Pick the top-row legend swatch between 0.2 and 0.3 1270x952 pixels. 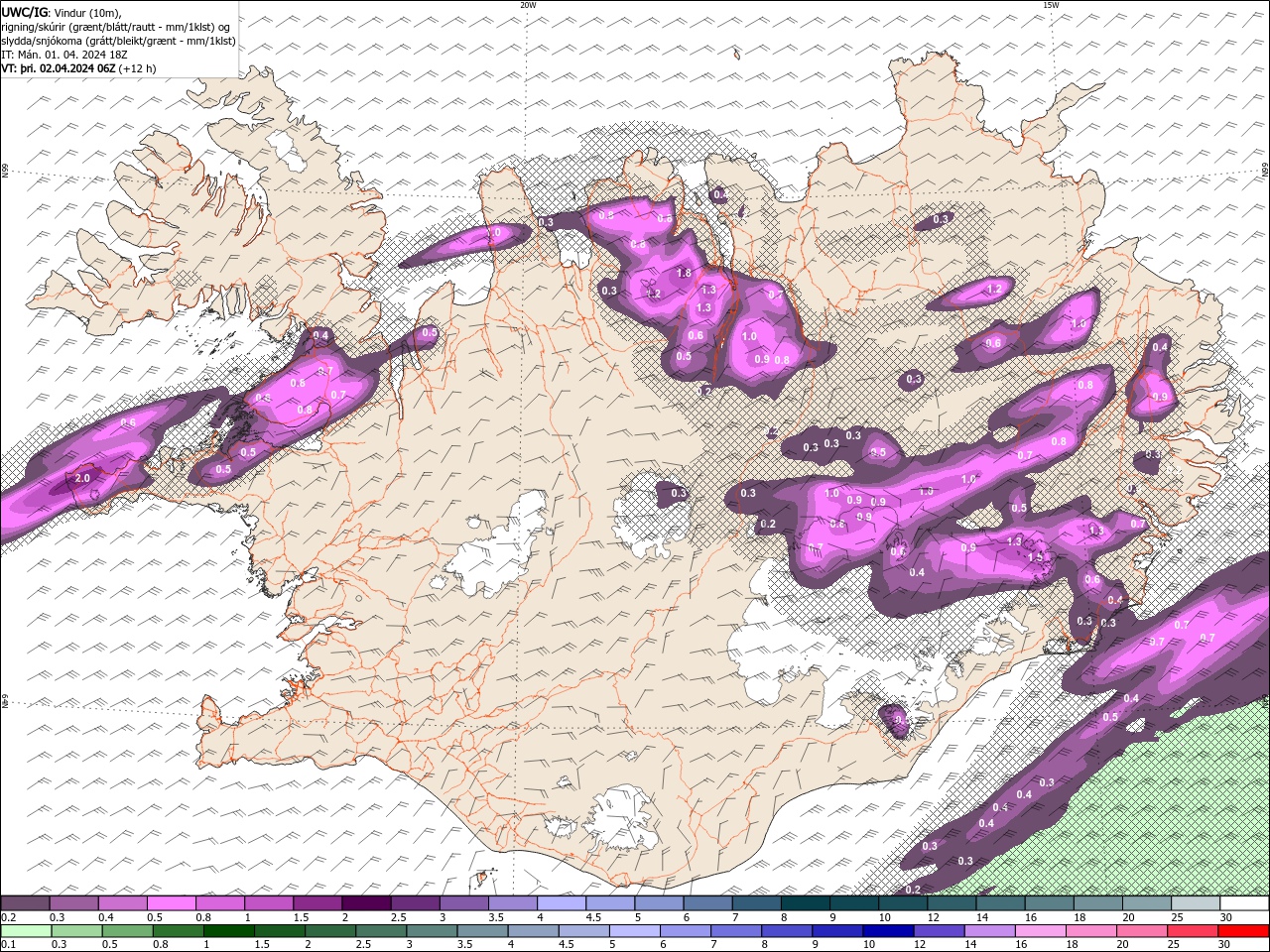25,902
